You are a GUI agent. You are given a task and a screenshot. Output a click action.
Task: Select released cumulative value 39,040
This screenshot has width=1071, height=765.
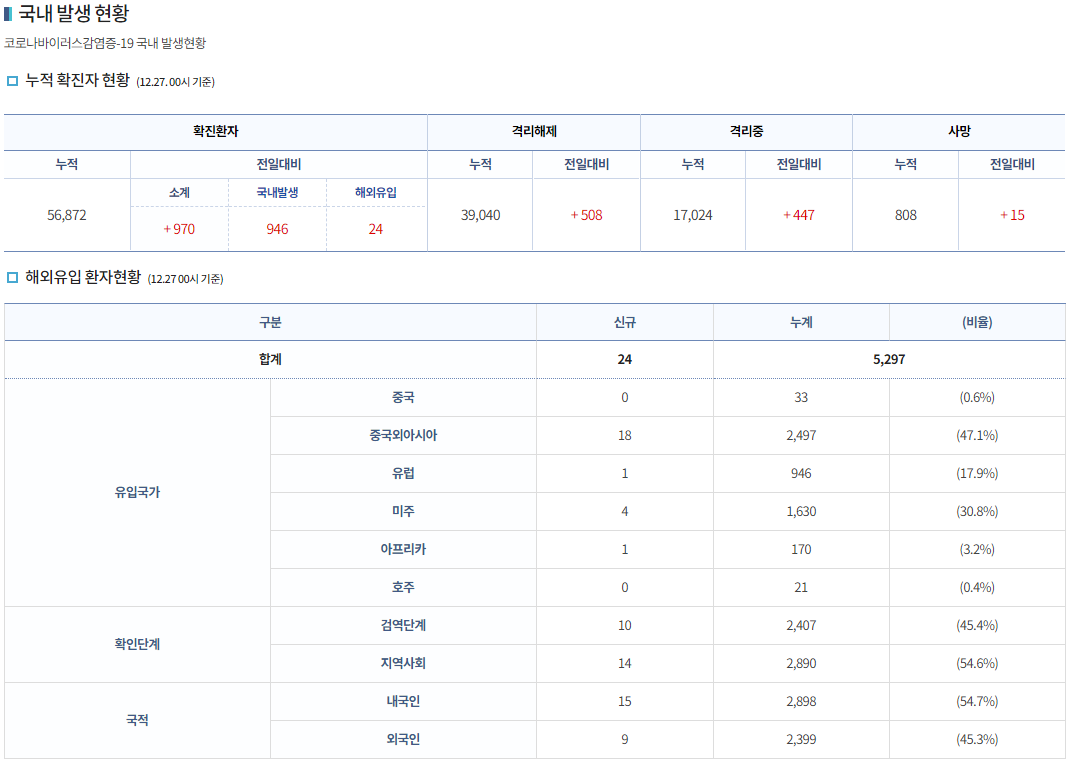[480, 215]
